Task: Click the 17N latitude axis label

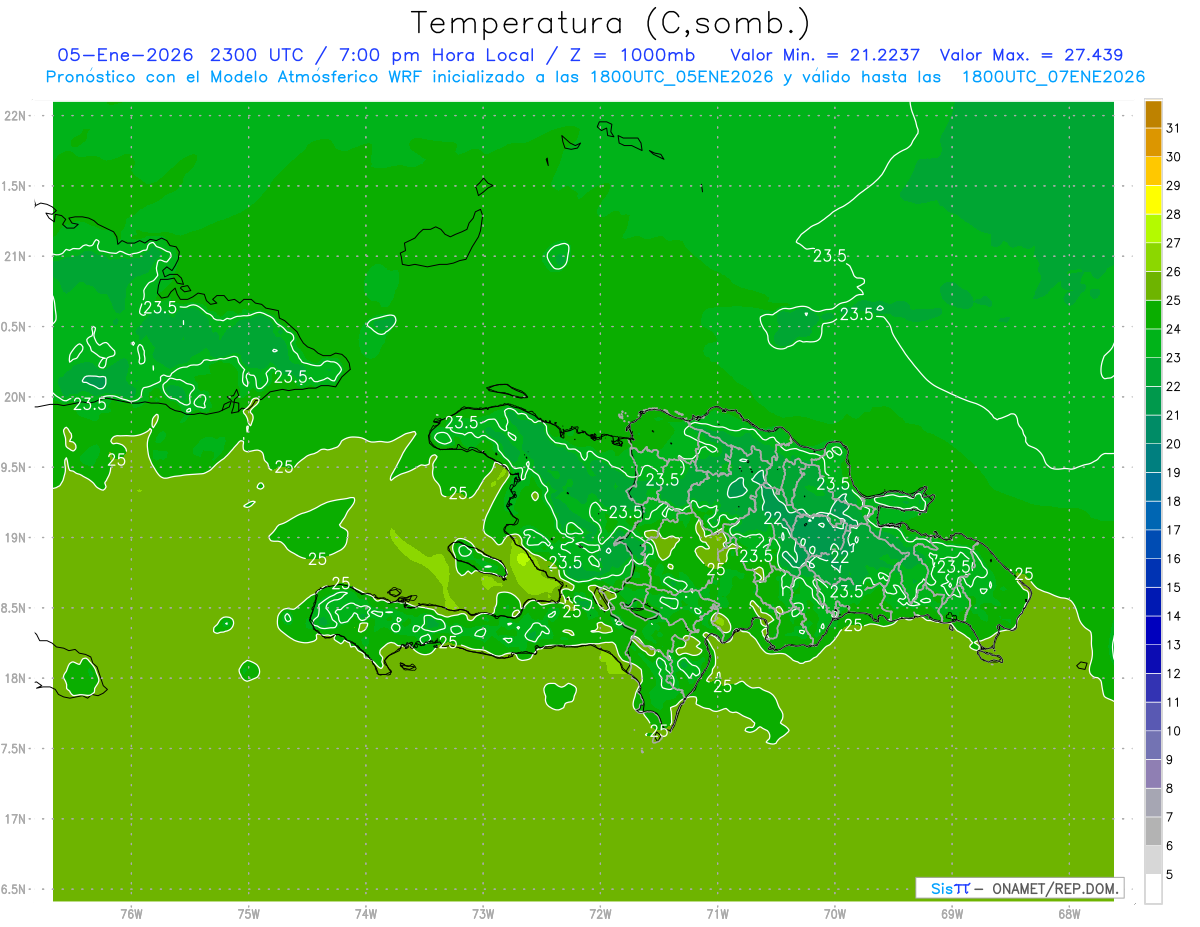Action: tap(15, 820)
